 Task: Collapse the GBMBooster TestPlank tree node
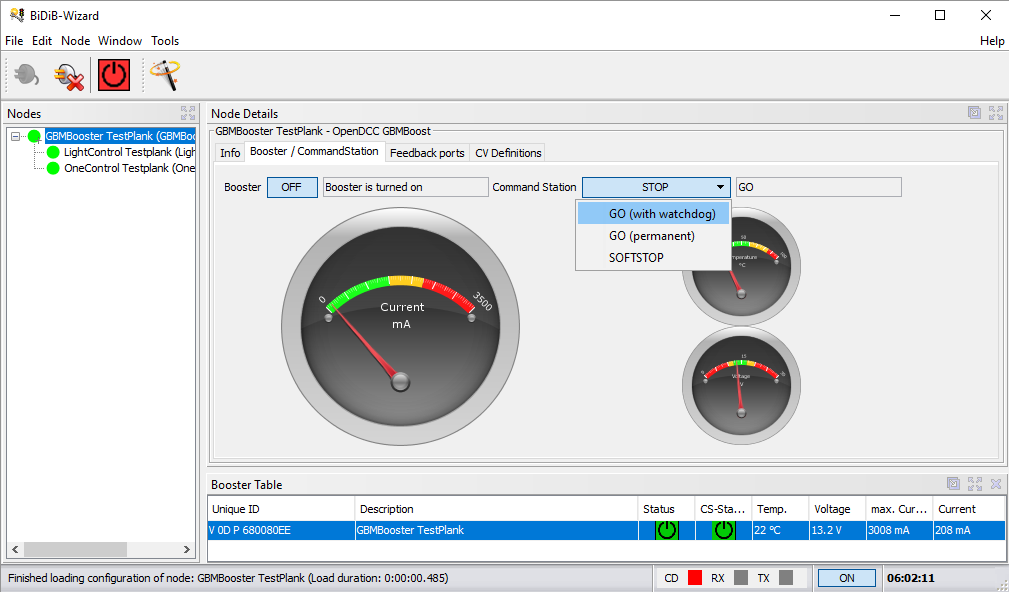coord(15,136)
